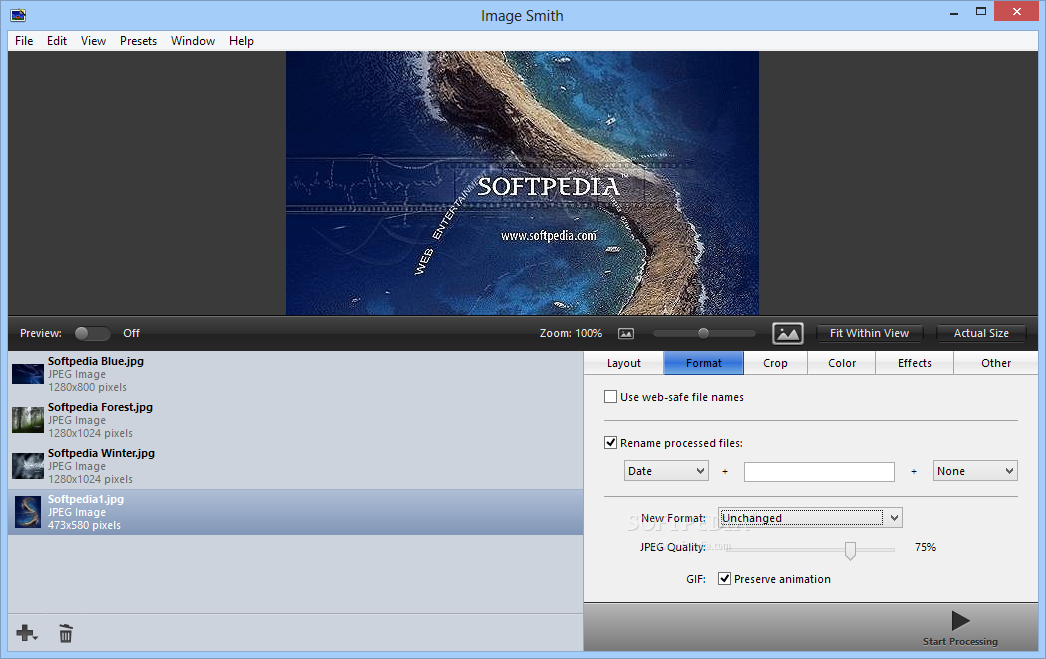Switch to the Other tab

pyautogui.click(x=996, y=363)
